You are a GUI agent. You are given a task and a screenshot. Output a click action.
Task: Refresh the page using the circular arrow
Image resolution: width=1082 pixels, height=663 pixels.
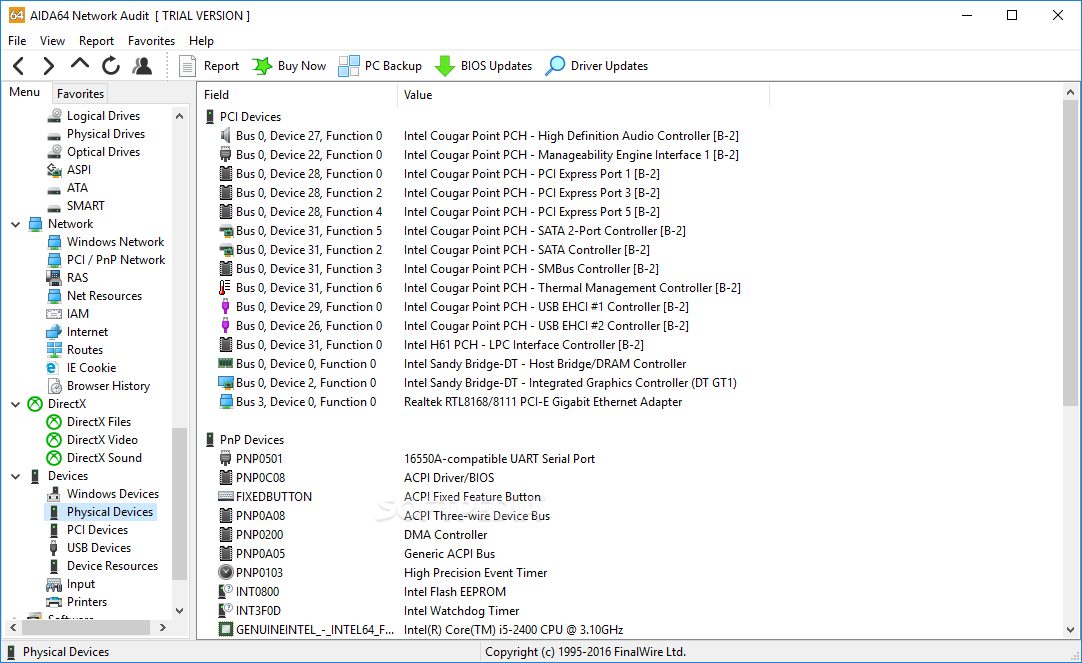pos(111,66)
